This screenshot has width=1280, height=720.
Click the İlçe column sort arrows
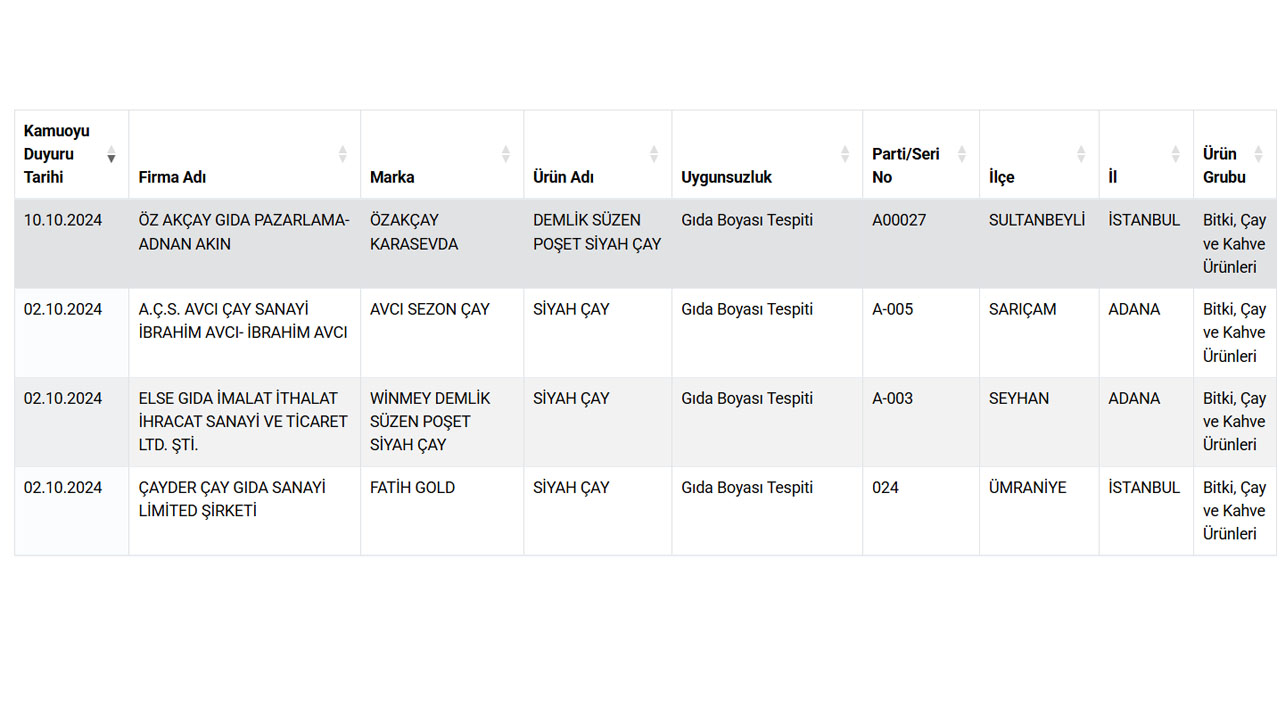pyautogui.click(x=1080, y=154)
